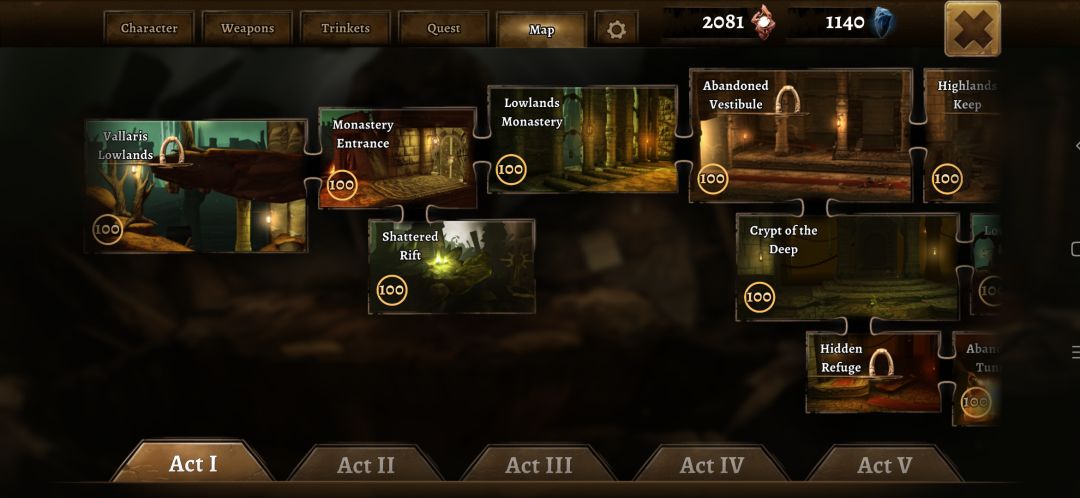Open the Highlands Keep map tile

tap(962, 135)
